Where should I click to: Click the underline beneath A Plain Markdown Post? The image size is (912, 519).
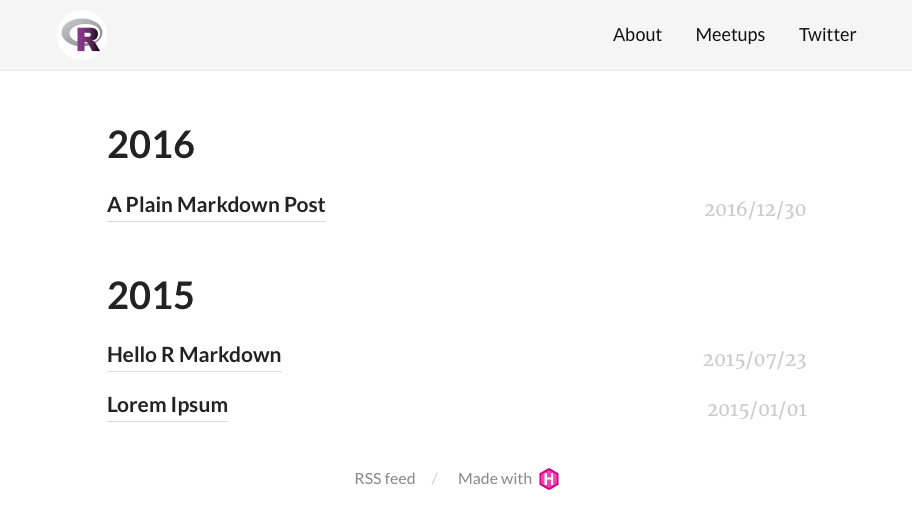[216, 221]
